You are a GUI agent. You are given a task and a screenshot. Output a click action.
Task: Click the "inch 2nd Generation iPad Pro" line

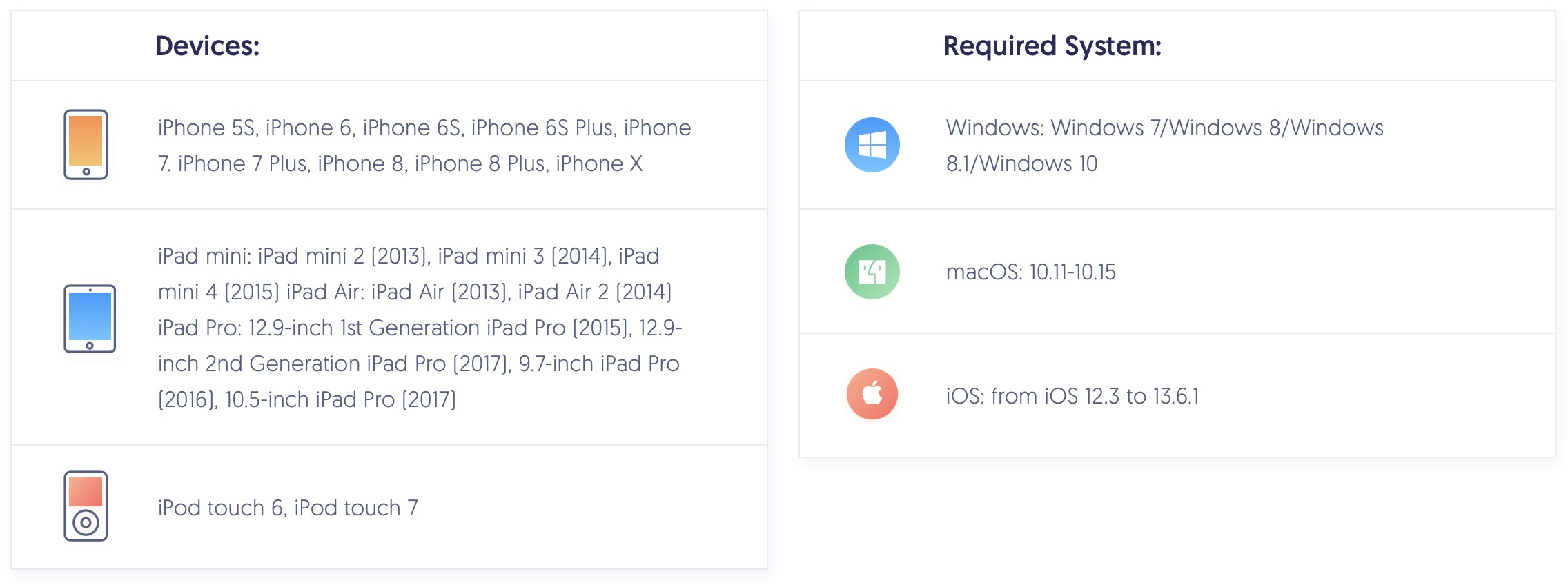(418, 364)
